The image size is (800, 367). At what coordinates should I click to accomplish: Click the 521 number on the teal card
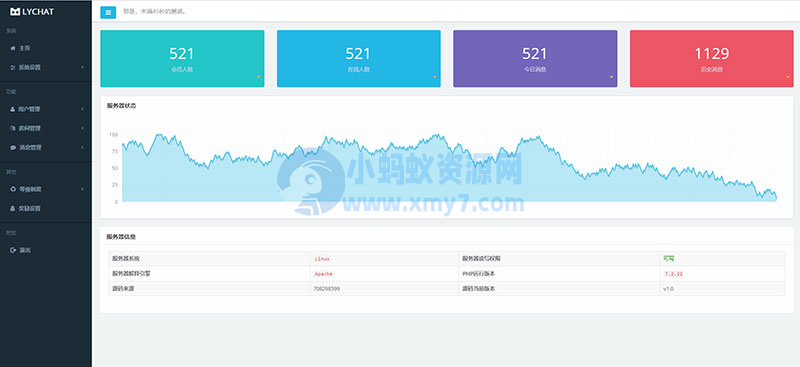(182, 54)
